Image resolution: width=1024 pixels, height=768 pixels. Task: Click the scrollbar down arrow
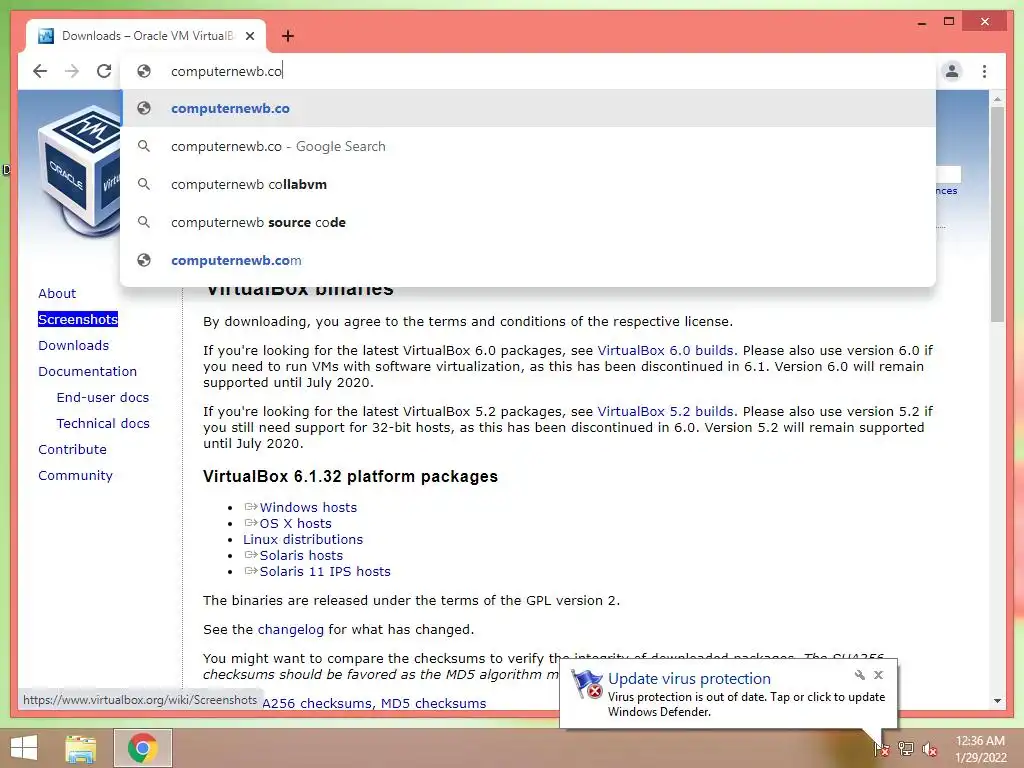(997, 701)
